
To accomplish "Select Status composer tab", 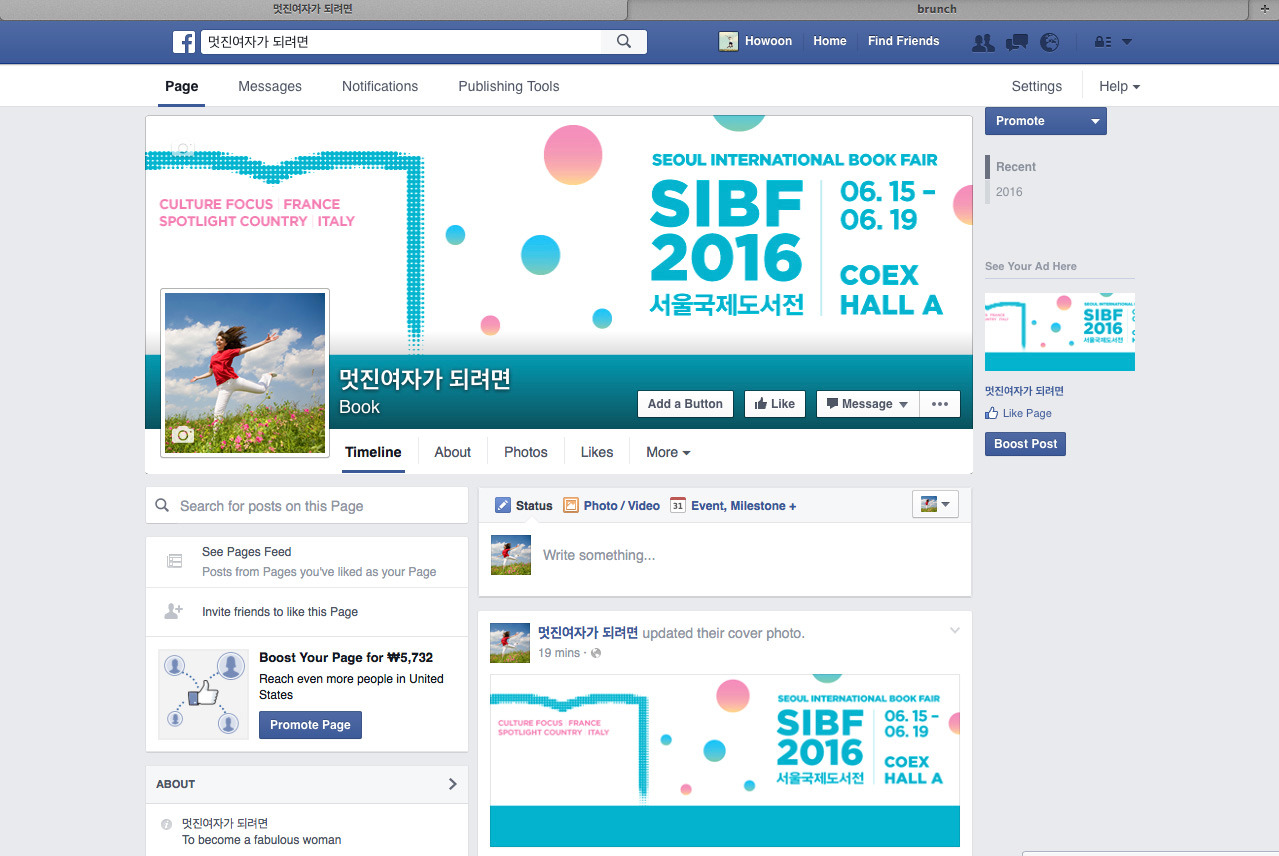I will [x=524, y=506].
